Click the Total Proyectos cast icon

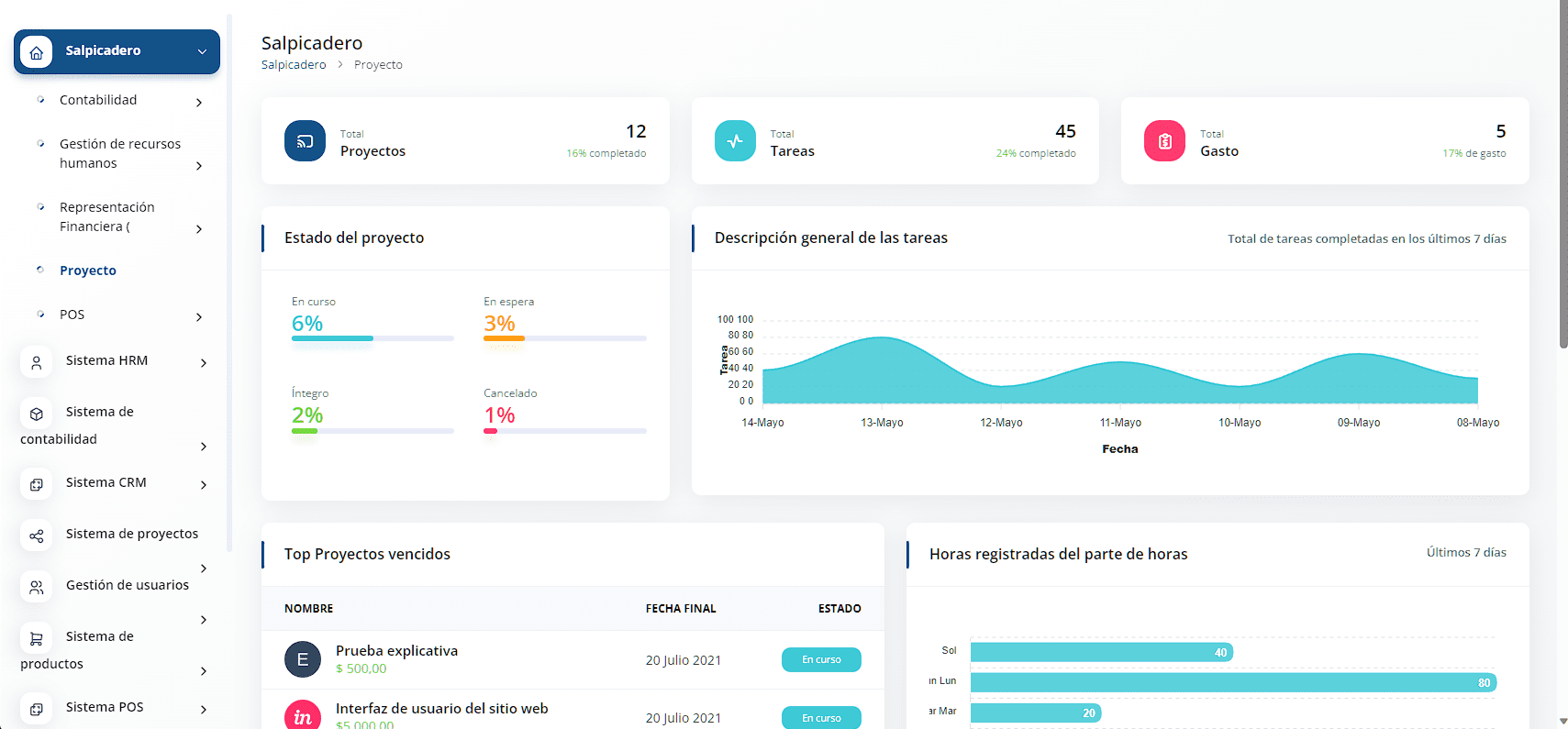(305, 141)
